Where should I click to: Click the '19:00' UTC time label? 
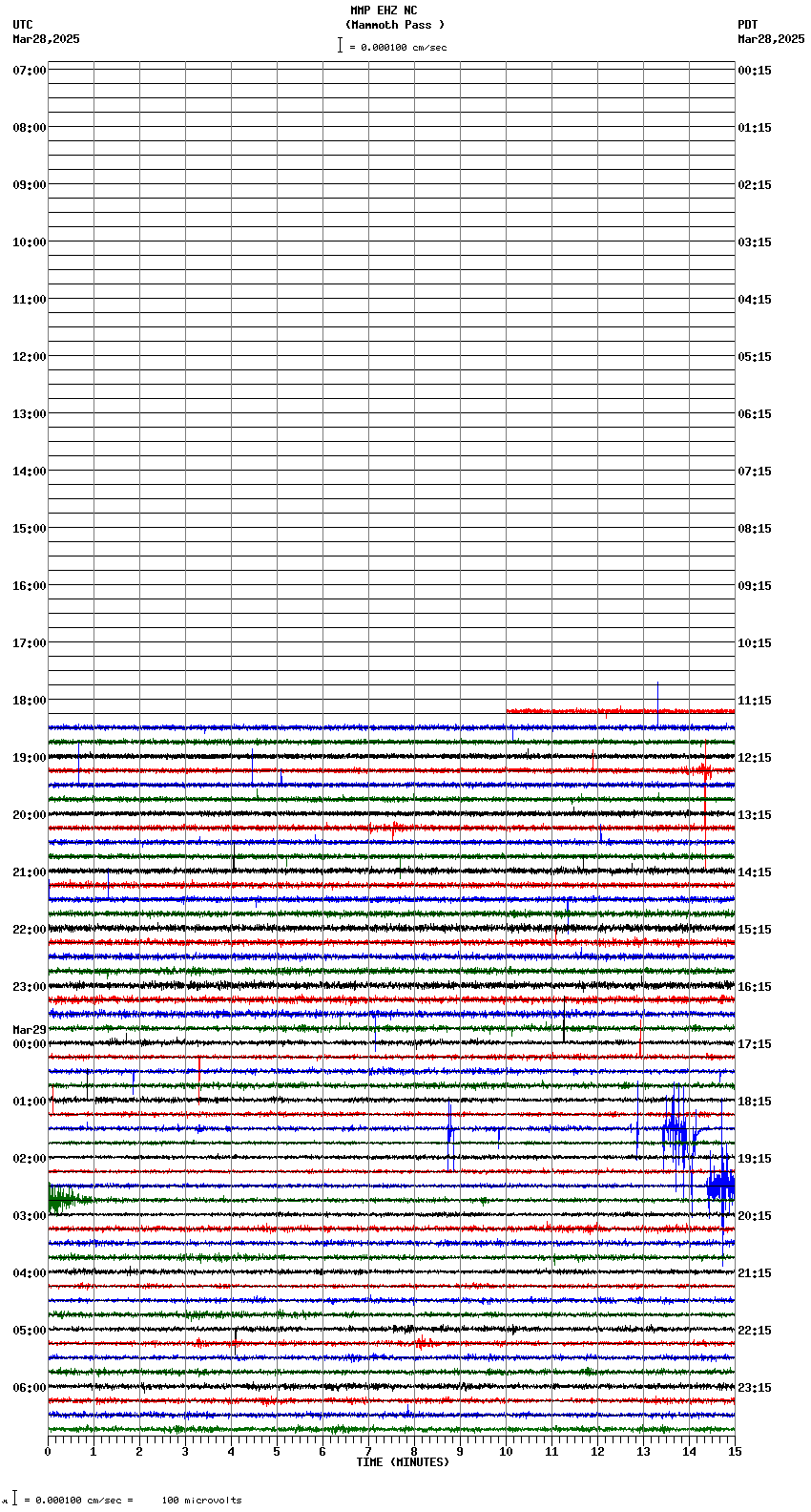(30, 758)
